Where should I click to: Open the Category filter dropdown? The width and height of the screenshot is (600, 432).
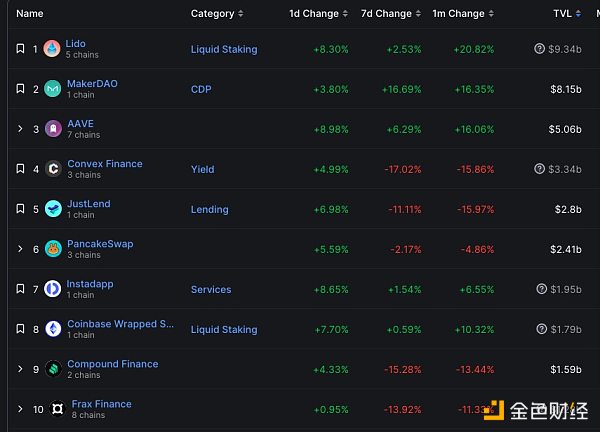[216, 14]
